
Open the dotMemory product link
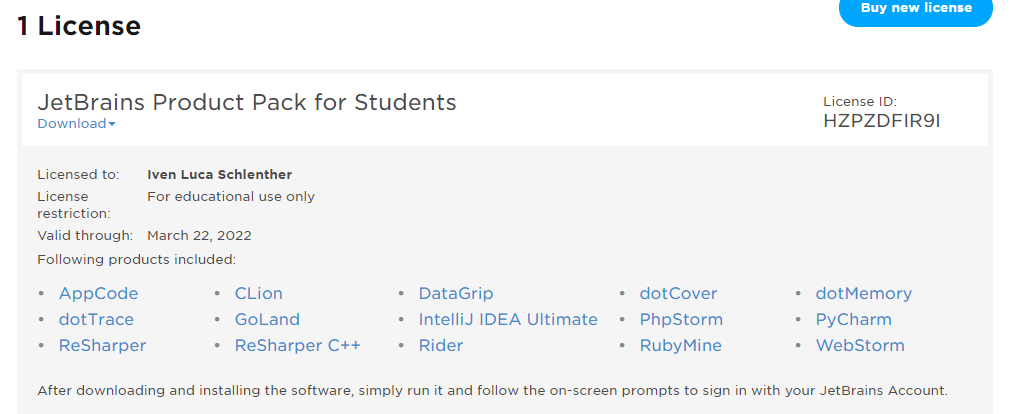[x=863, y=294]
